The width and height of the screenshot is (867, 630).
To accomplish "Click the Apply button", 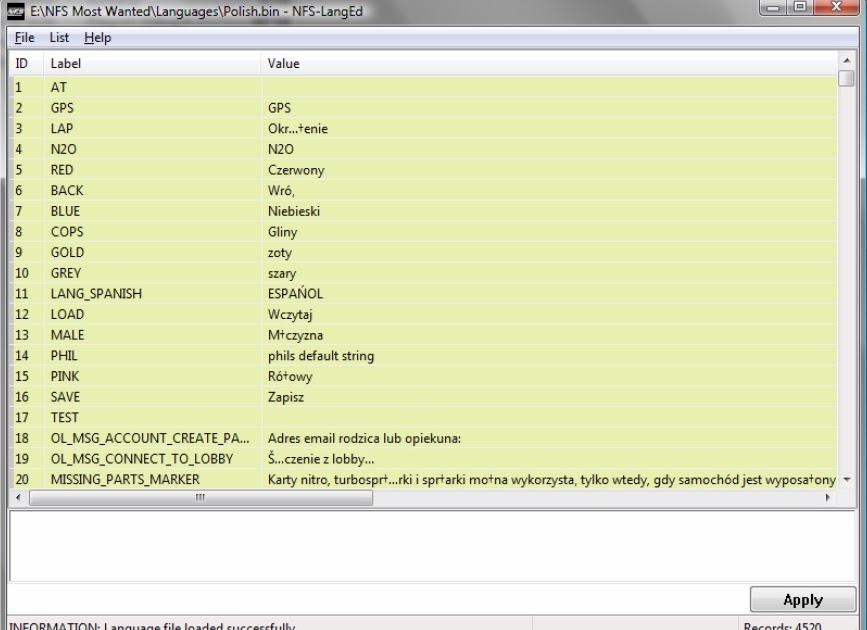I will pyautogui.click(x=802, y=600).
